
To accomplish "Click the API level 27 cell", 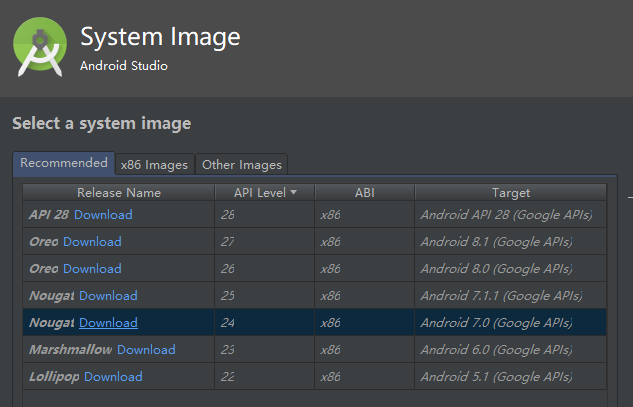I will click(x=264, y=241).
